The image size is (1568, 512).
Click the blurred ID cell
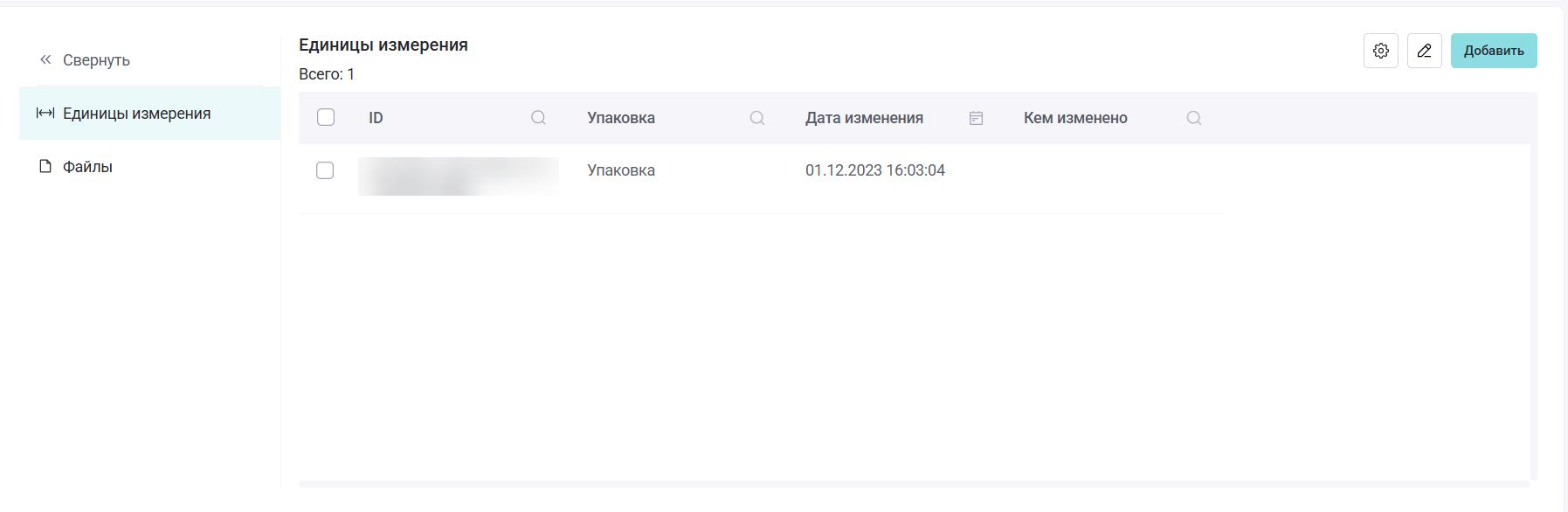[459, 176]
